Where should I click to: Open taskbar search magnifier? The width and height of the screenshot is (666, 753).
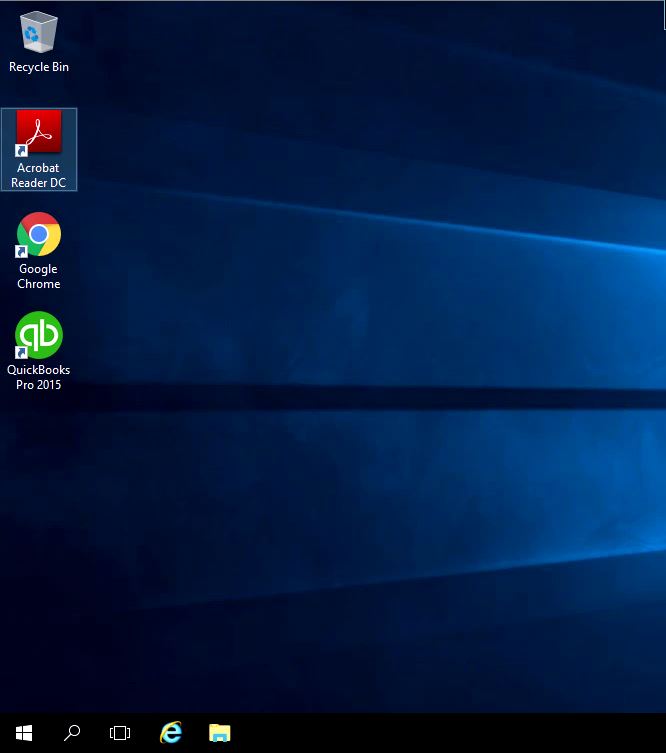click(72, 733)
